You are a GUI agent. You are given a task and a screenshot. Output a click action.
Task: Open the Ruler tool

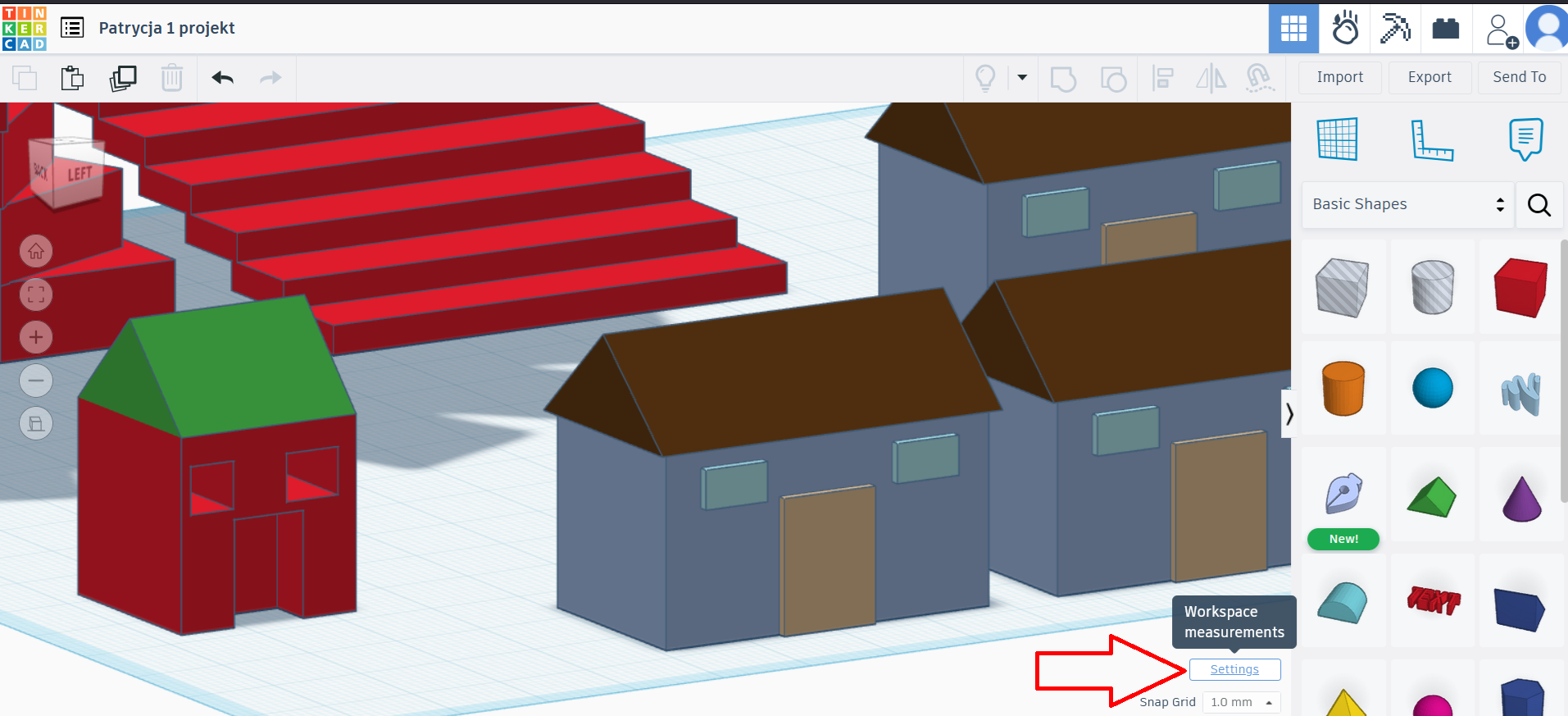click(x=1432, y=139)
